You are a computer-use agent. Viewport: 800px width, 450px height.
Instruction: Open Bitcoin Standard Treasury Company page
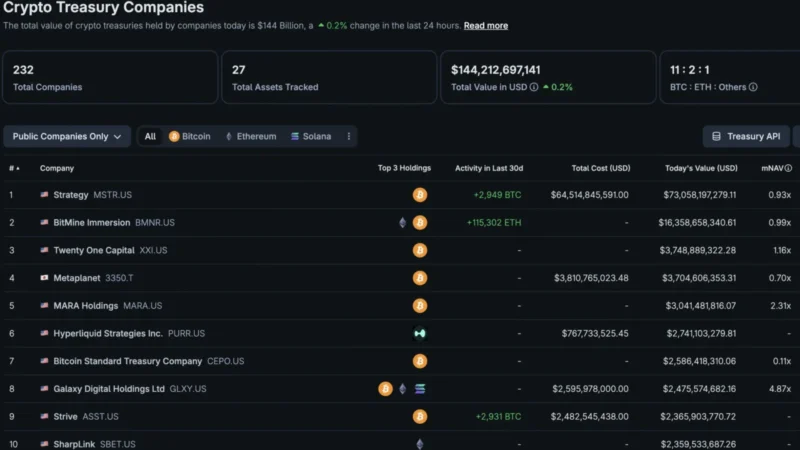(128, 361)
